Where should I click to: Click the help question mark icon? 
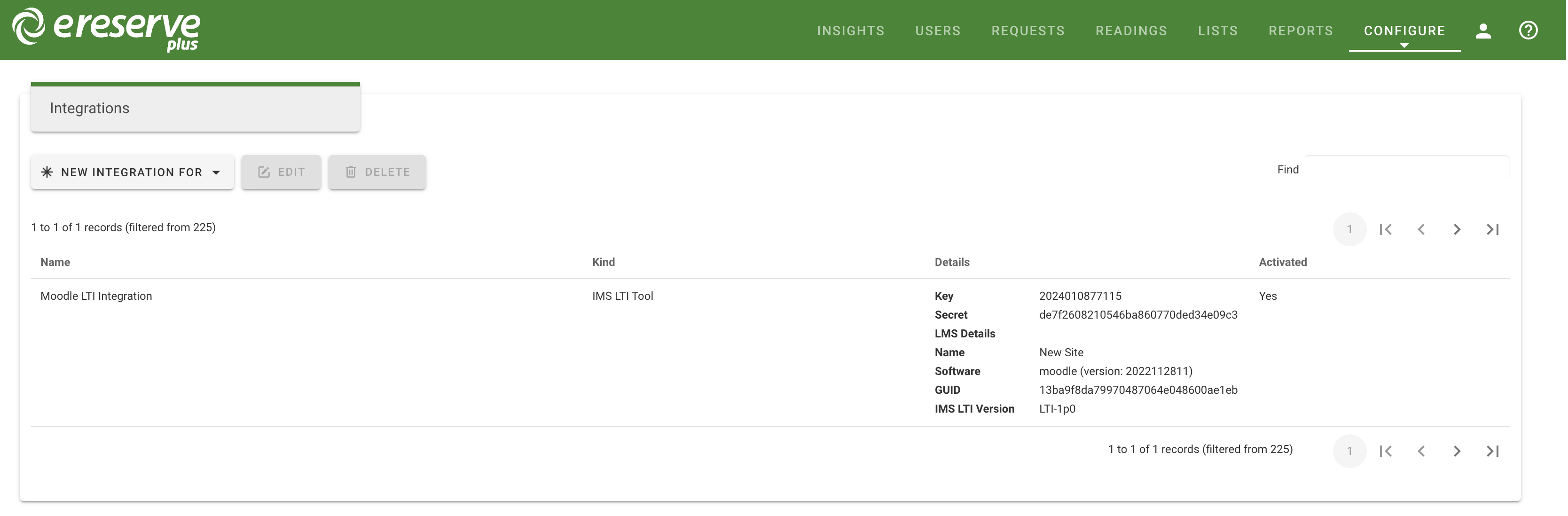[1529, 30]
